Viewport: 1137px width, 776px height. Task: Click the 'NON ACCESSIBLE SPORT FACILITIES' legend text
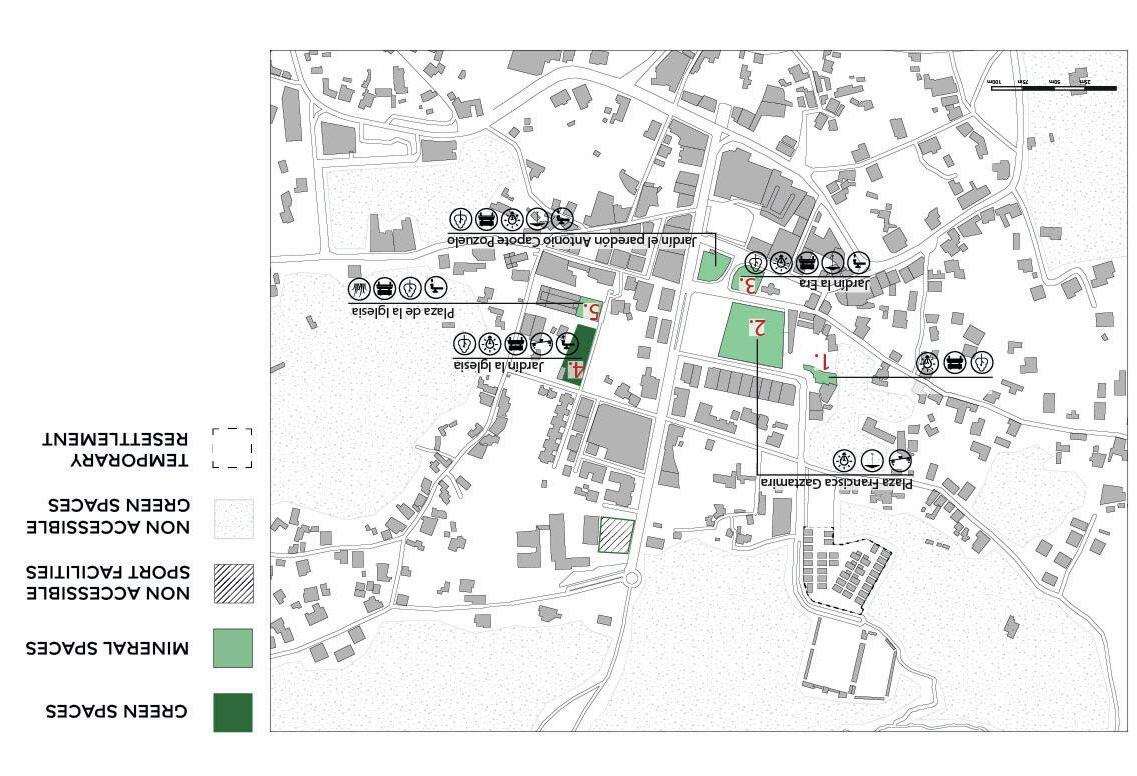pyautogui.click(x=108, y=583)
